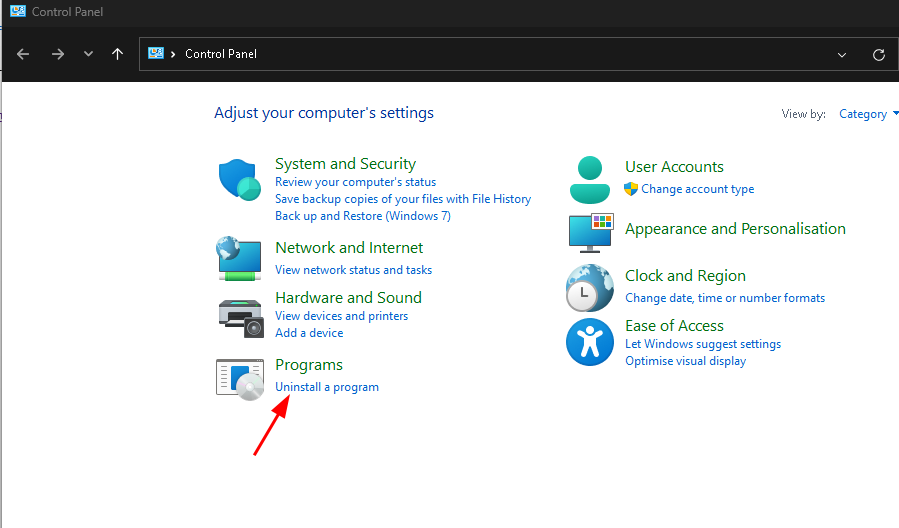Open Hardware and Sound heading

349,298
